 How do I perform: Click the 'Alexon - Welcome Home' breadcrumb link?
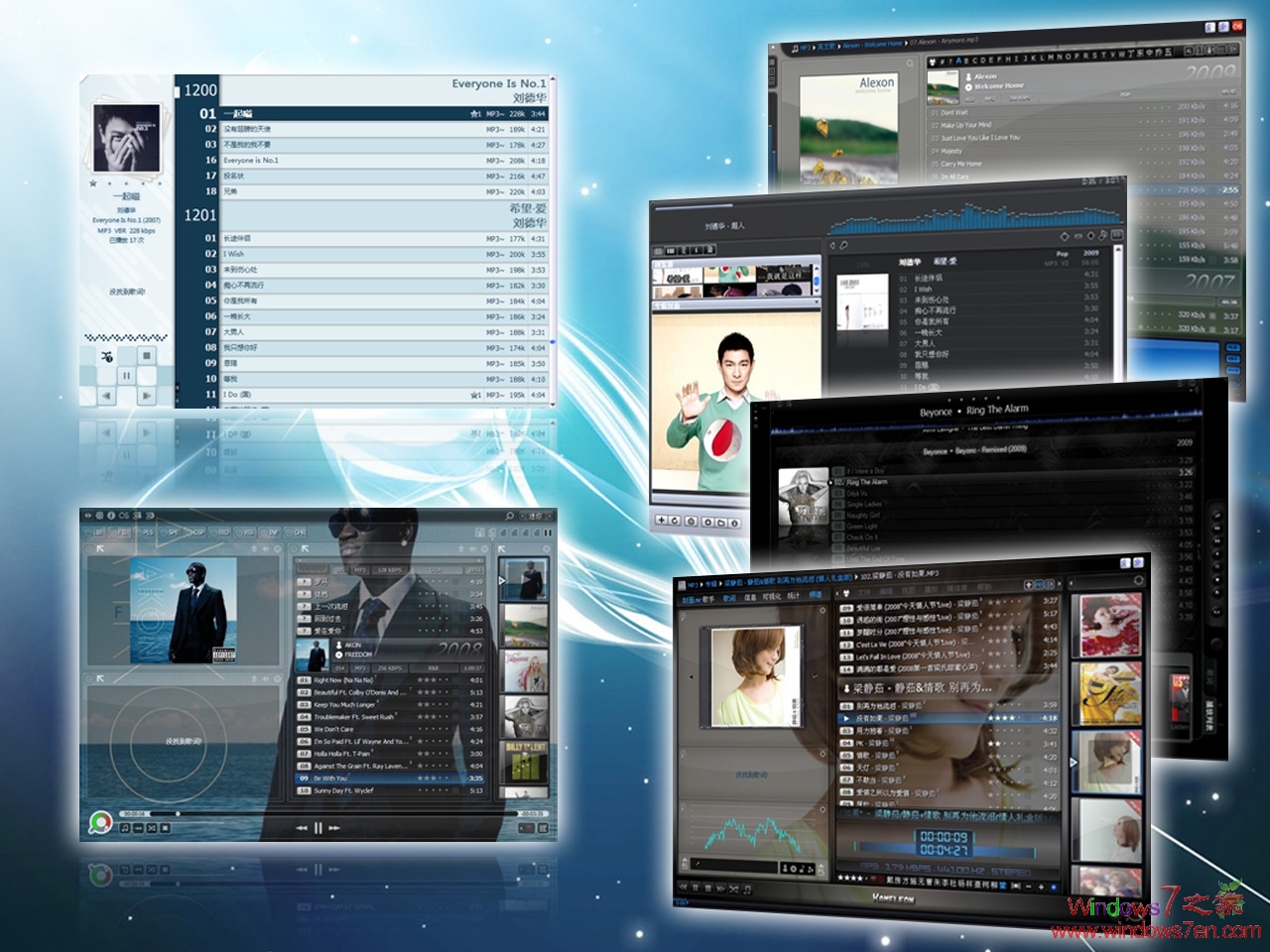[x=872, y=44]
